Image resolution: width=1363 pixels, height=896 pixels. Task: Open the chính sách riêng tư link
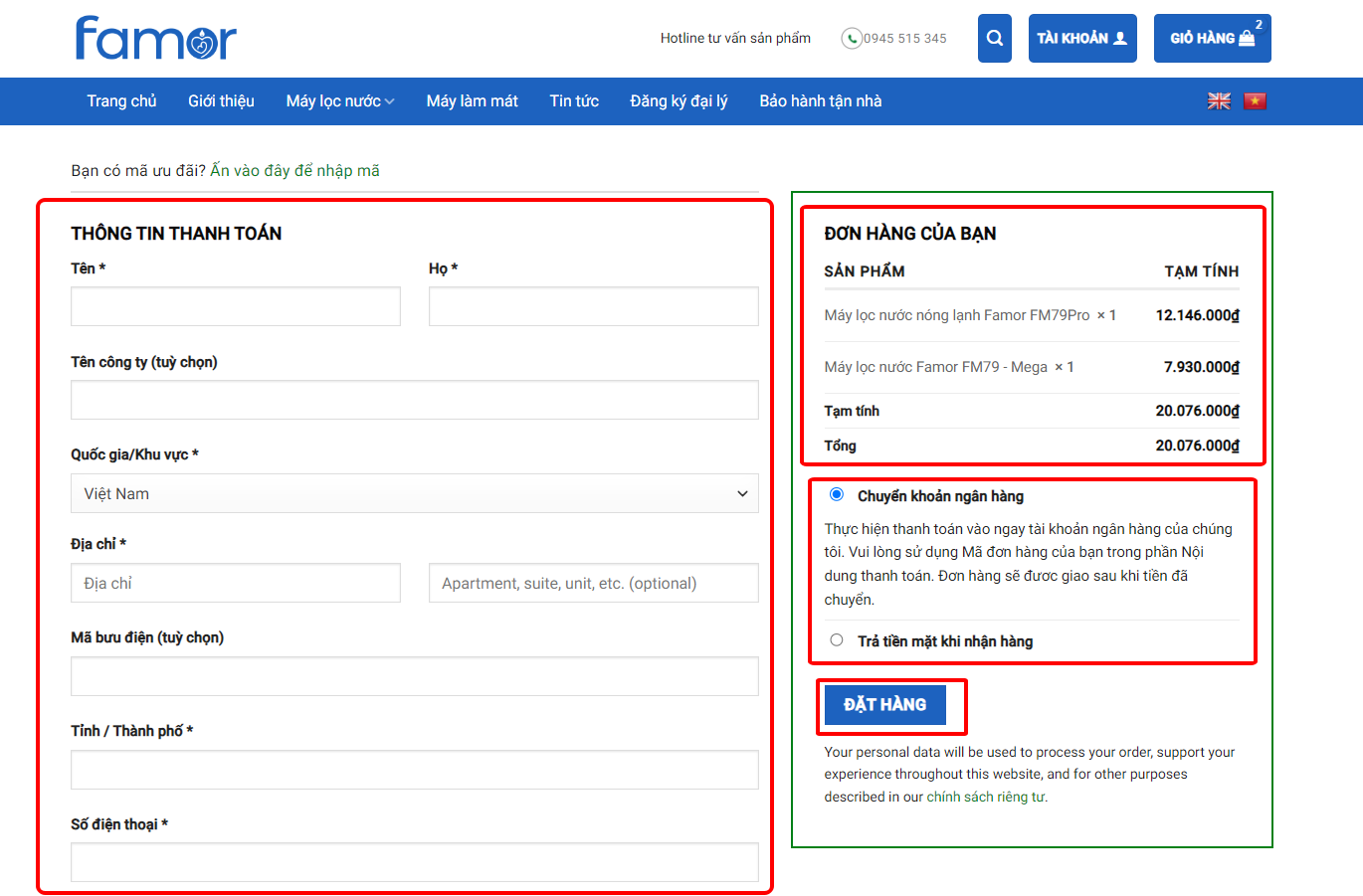pyautogui.click(x=986, y=797)
